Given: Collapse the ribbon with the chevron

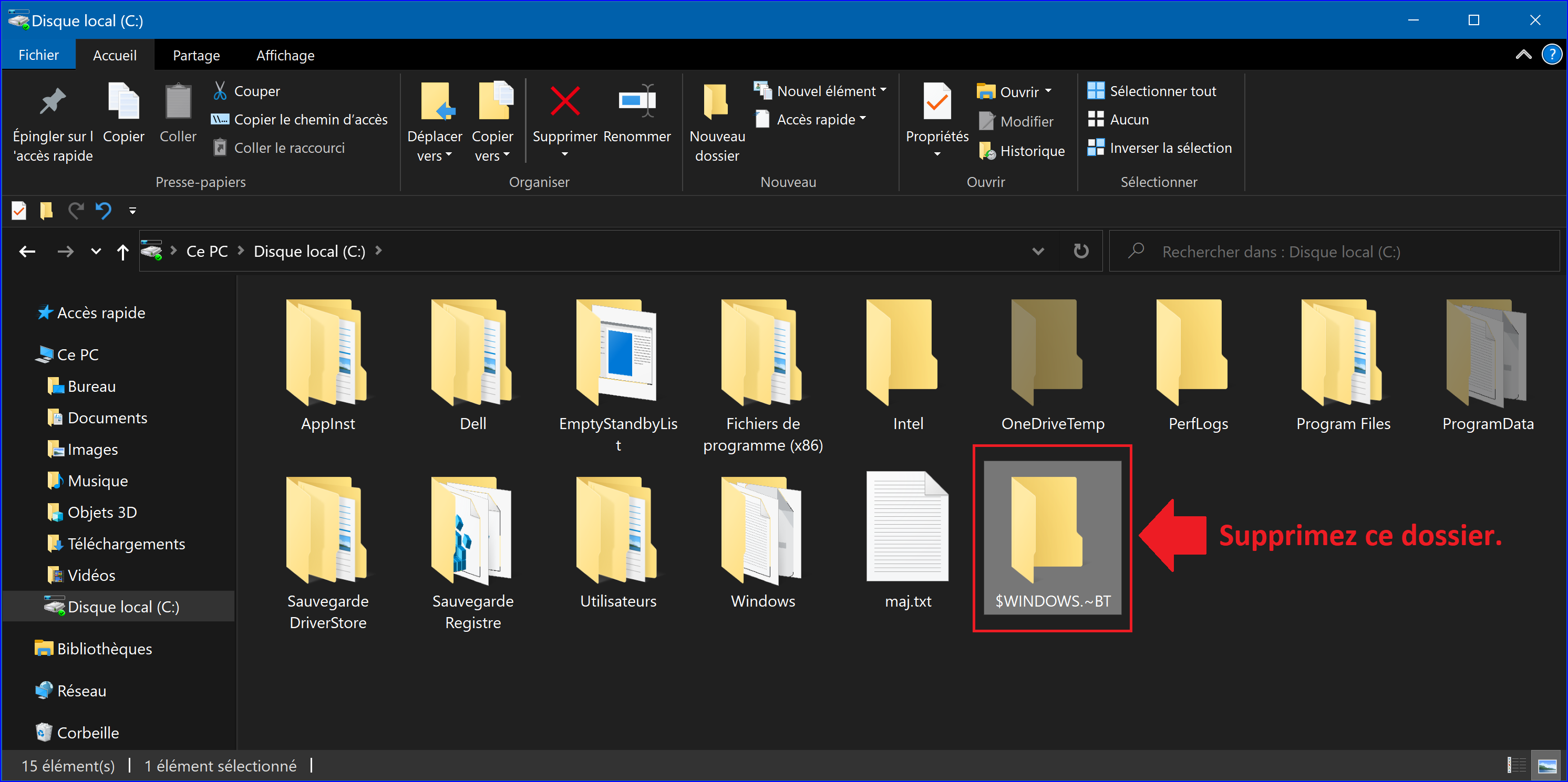Looking at the screenshot, I should point(1523,55).
